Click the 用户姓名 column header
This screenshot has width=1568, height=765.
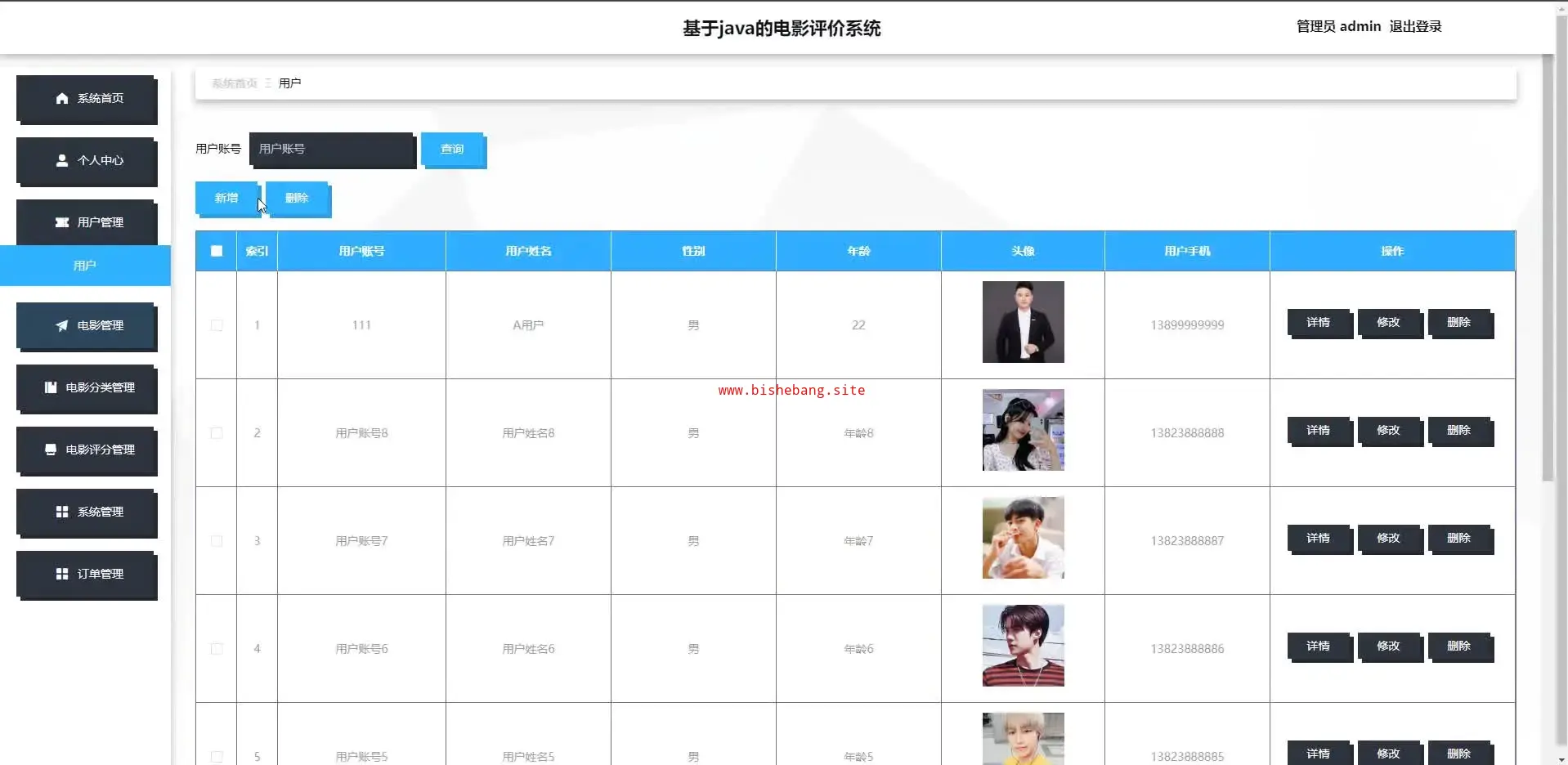(529, 251)
